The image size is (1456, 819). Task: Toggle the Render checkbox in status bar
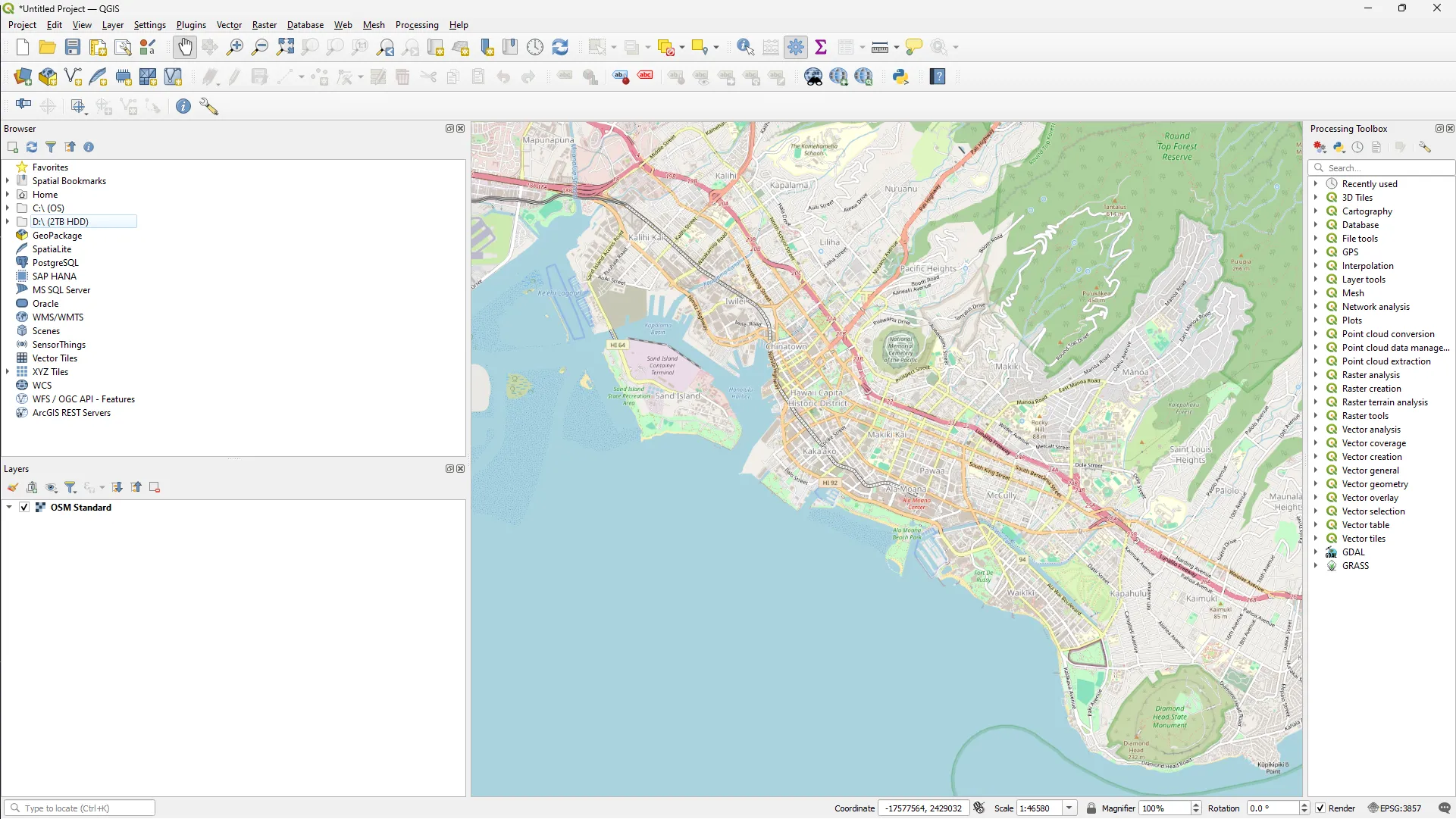(x=1320, y=808)
